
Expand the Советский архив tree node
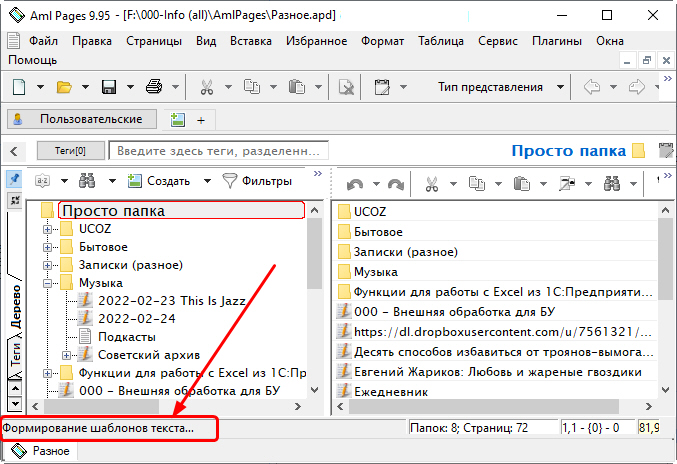pos(66,356)
